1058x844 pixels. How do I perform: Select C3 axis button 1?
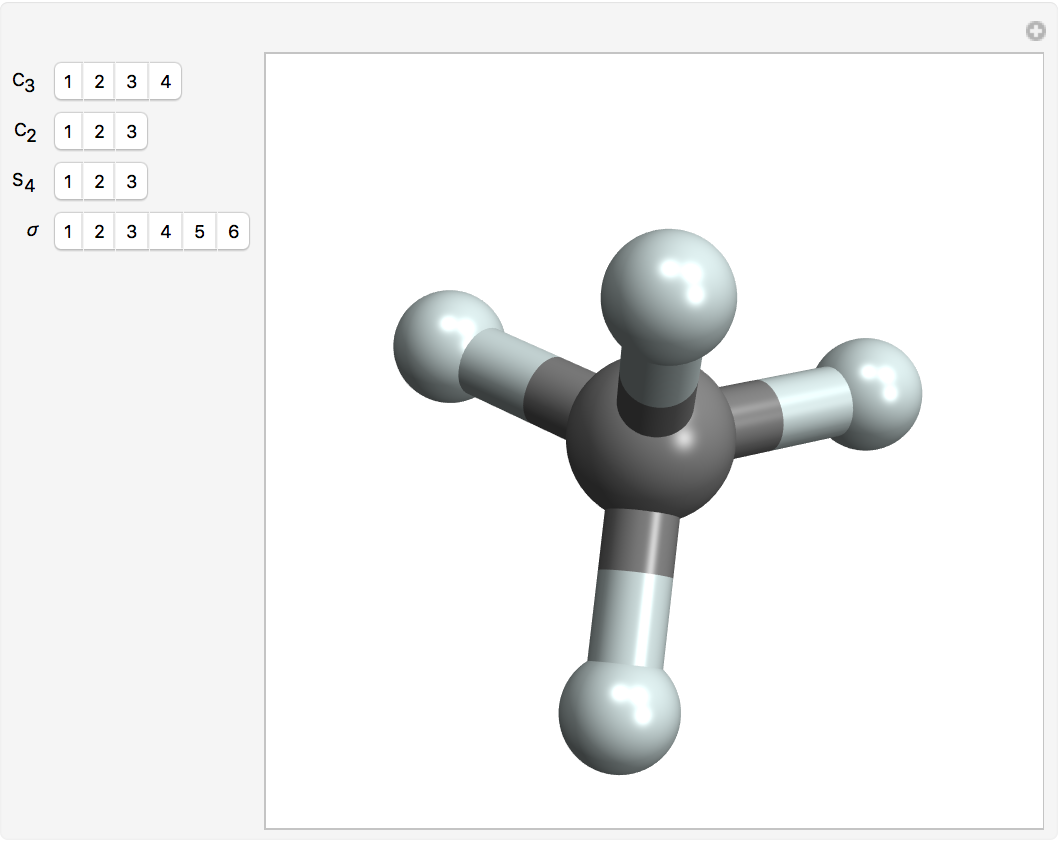pos(68,82)
